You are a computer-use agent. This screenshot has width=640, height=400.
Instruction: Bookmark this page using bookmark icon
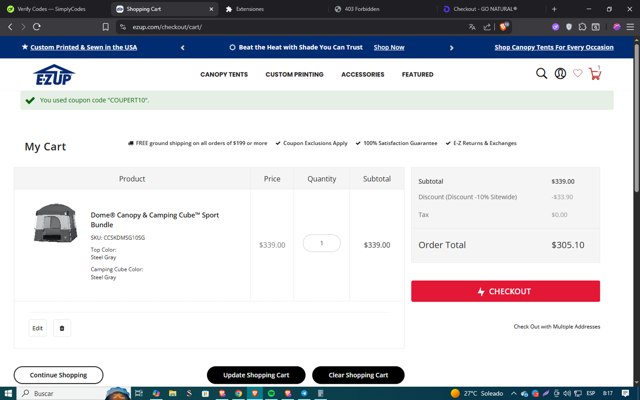tap(106, 27)
